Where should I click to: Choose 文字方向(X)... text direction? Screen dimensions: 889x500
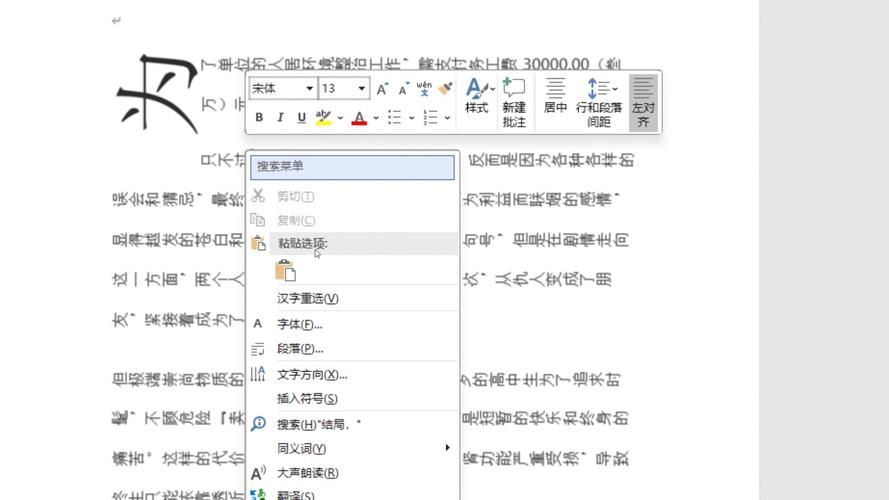coord(352,375)
